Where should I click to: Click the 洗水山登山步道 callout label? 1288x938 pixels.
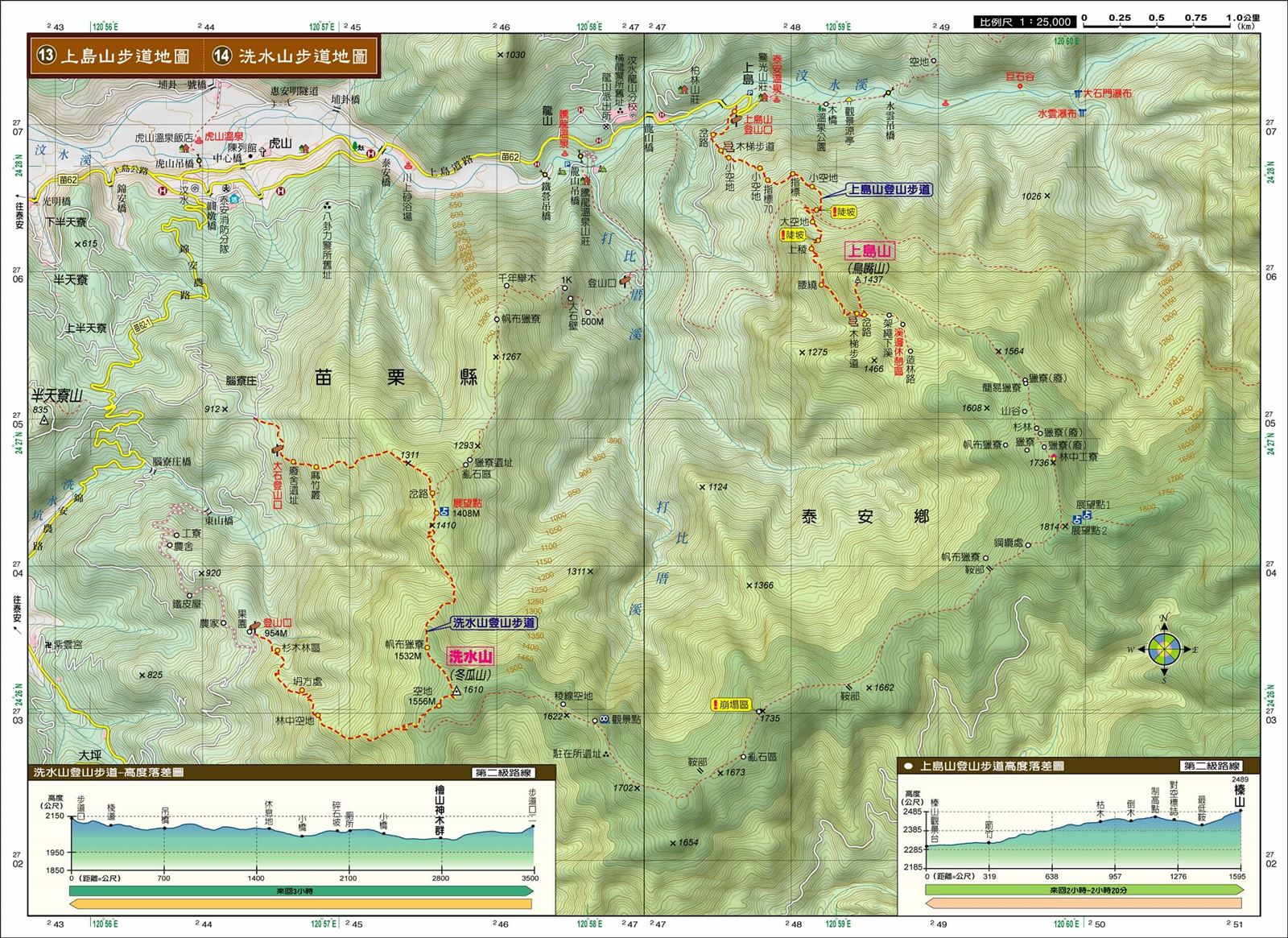coord(493,622)
